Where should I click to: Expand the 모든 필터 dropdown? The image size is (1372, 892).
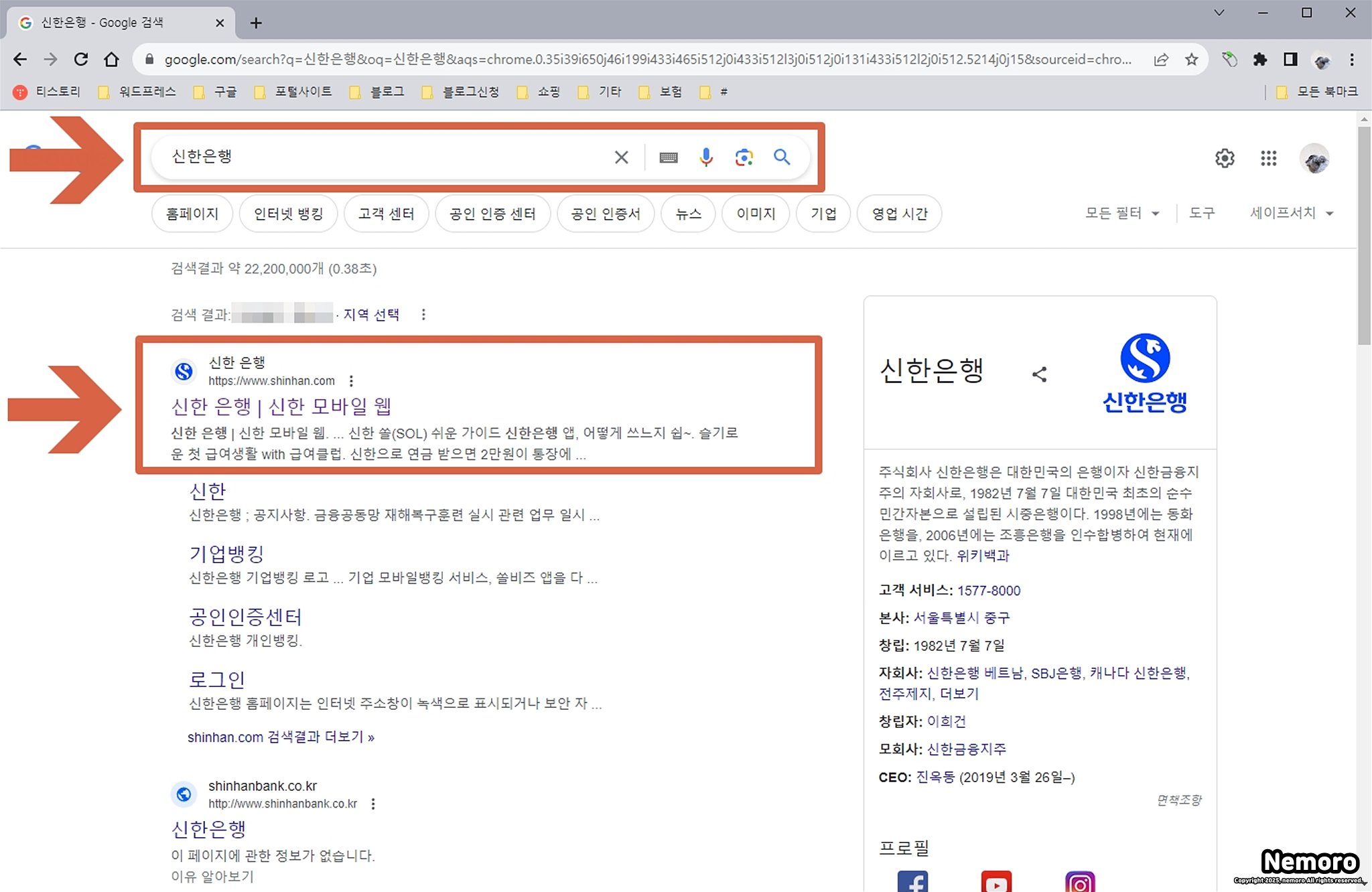1122,214
